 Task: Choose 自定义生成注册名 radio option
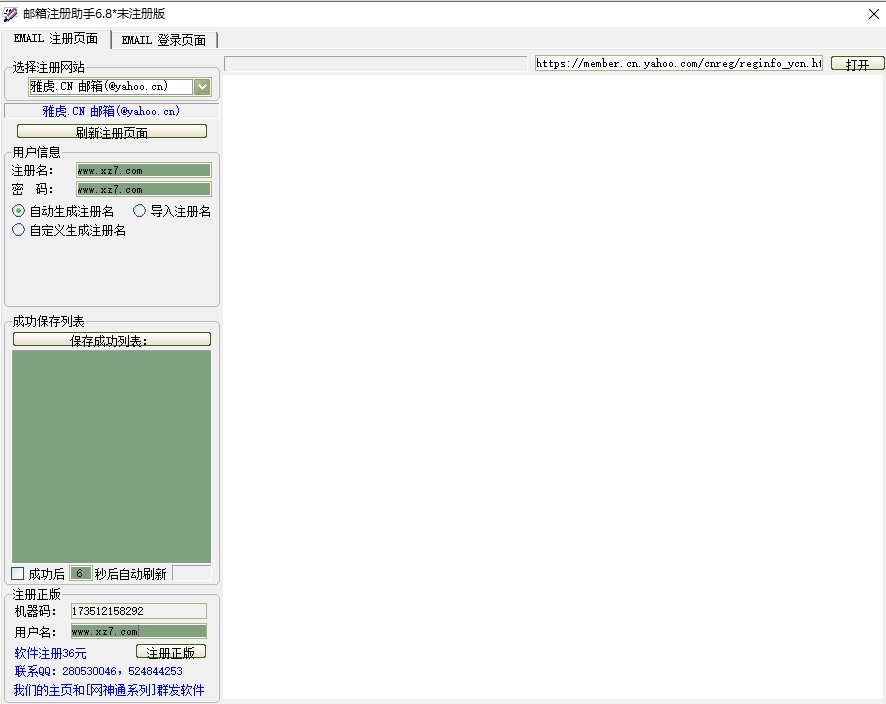point(19,230)
